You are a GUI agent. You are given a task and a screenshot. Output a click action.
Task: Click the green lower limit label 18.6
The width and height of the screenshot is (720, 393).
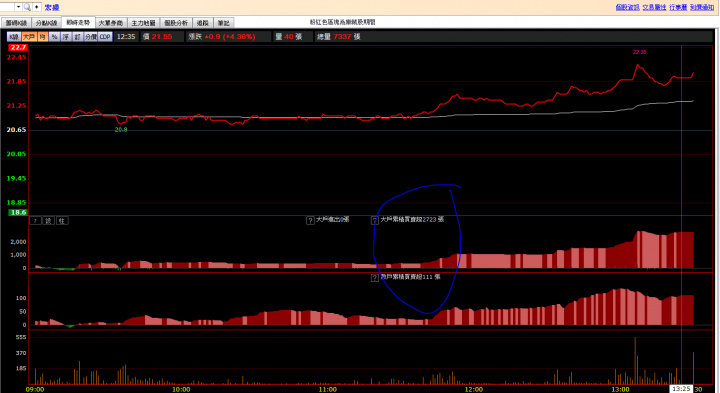click(x=18, y=213)
